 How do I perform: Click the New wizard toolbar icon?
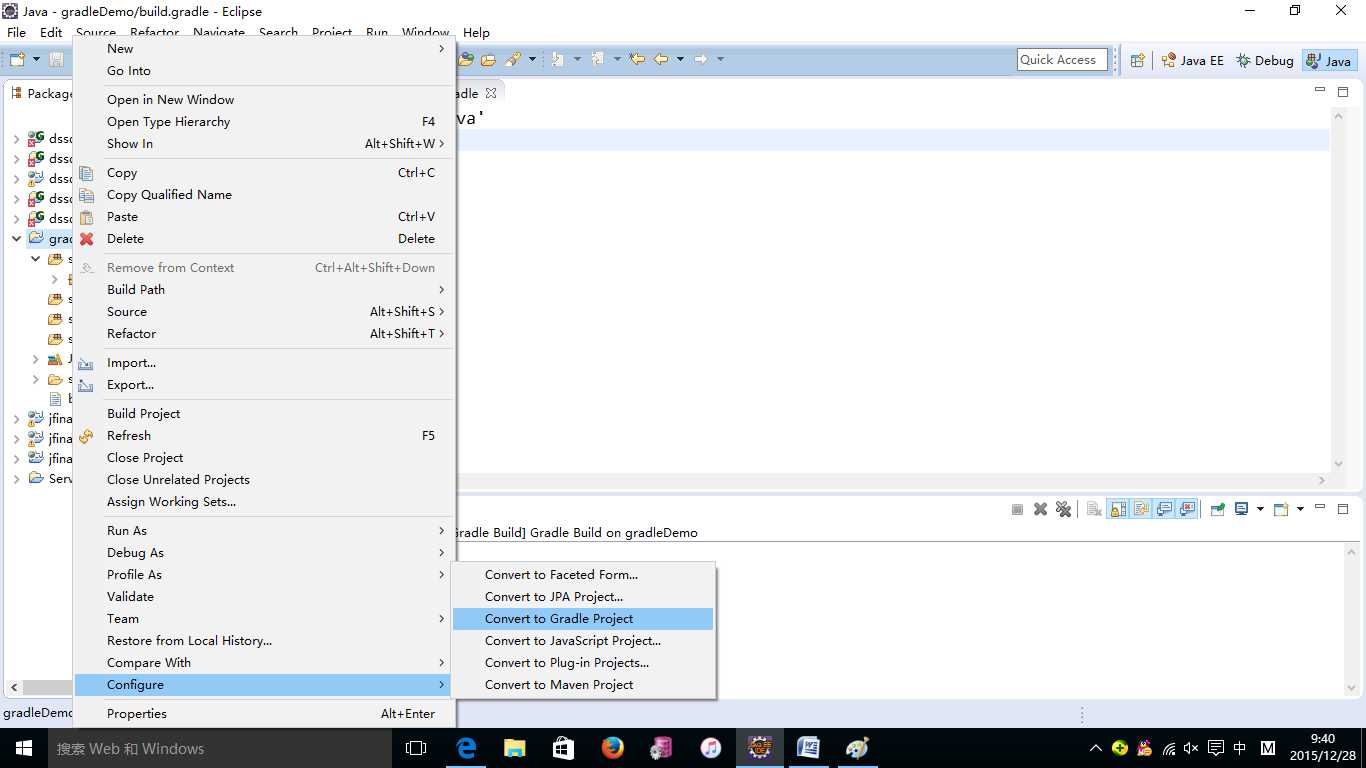click(x=17, y=60)
